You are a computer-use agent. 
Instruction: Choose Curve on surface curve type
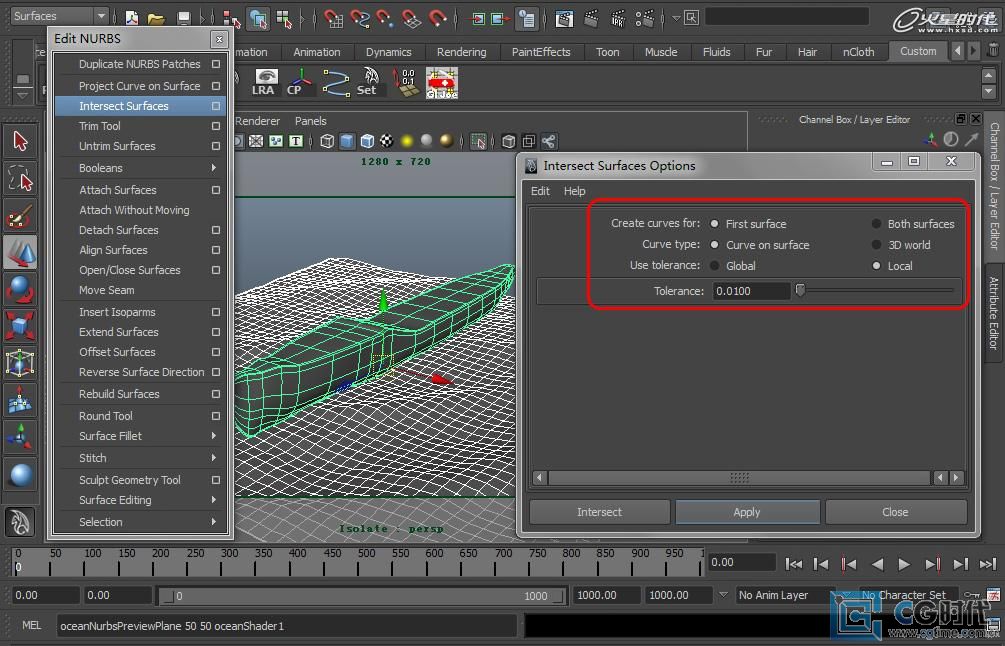(714, 245)
